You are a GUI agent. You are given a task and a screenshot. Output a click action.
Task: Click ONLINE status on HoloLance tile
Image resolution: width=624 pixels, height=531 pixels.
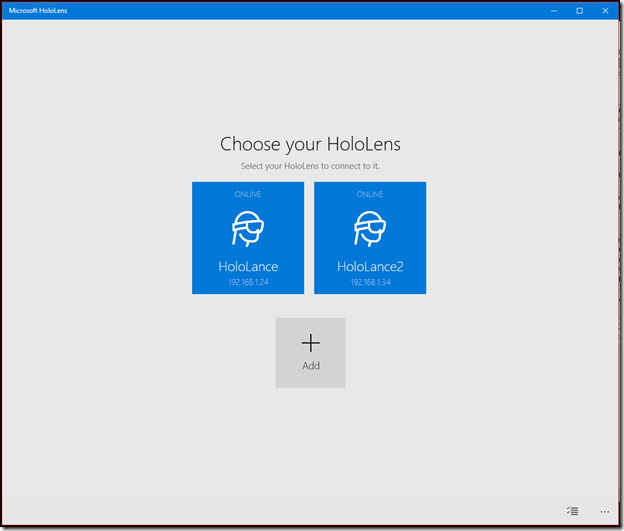point(248,194)
